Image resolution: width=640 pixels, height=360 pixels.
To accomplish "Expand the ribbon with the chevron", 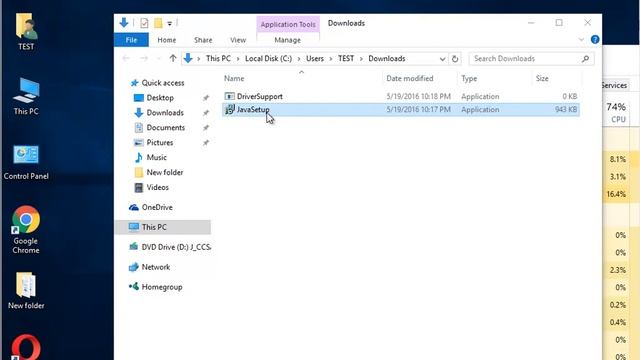I will pyautogui.click(x=581, y=40).
